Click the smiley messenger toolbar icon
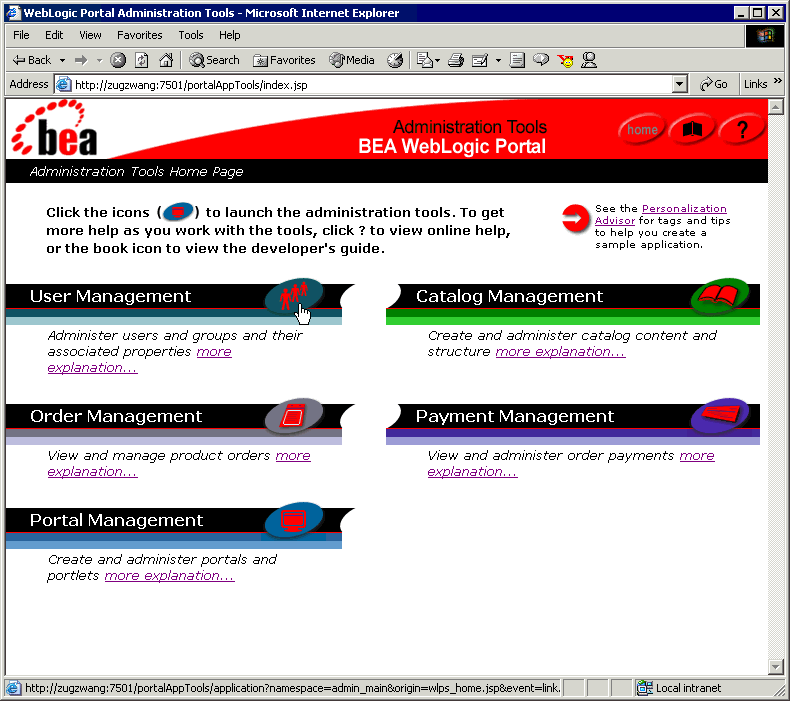The width and height of the screenshot is (790, 701). (565, 60)
